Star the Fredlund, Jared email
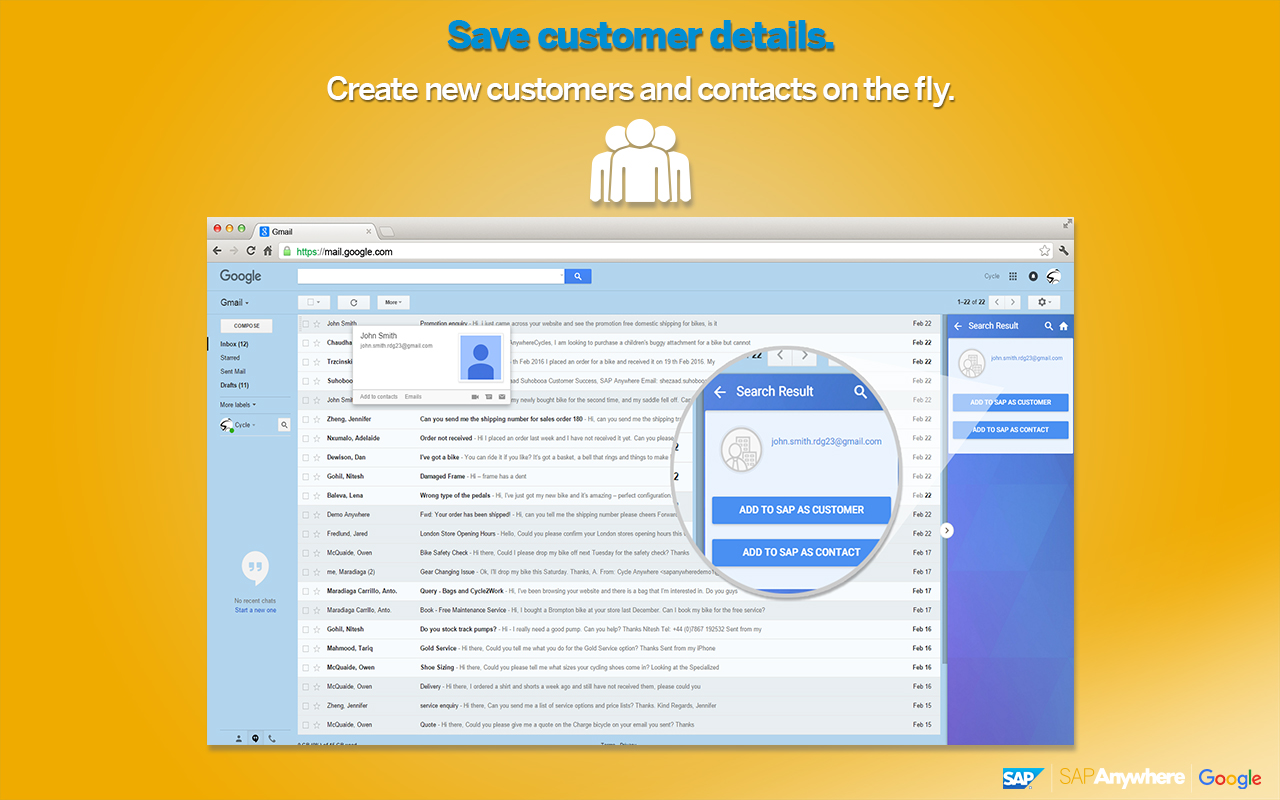This screenshot has width=1280, height=800. click(317, 534)
